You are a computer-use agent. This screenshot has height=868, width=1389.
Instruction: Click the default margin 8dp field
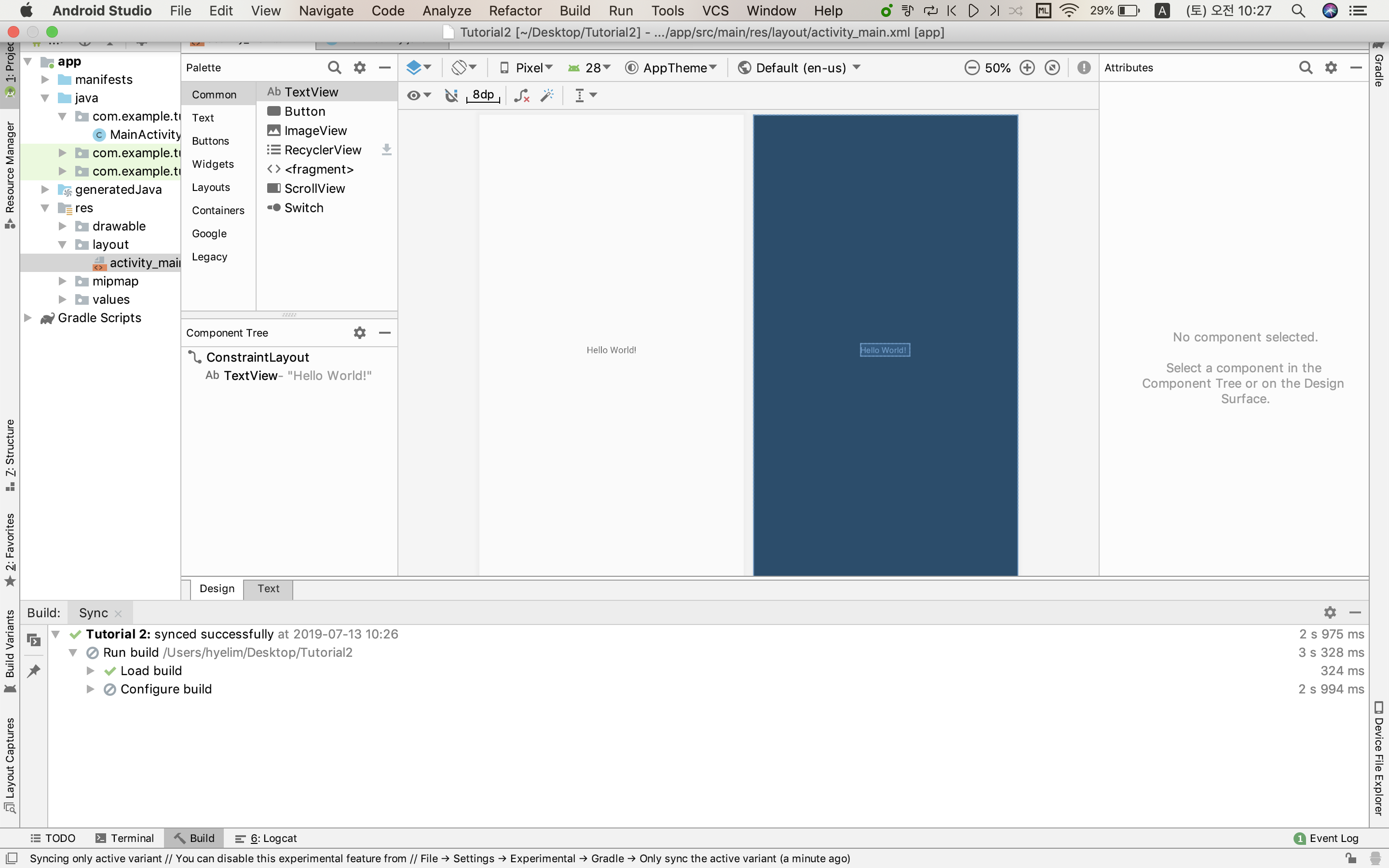tap(483, 95)
